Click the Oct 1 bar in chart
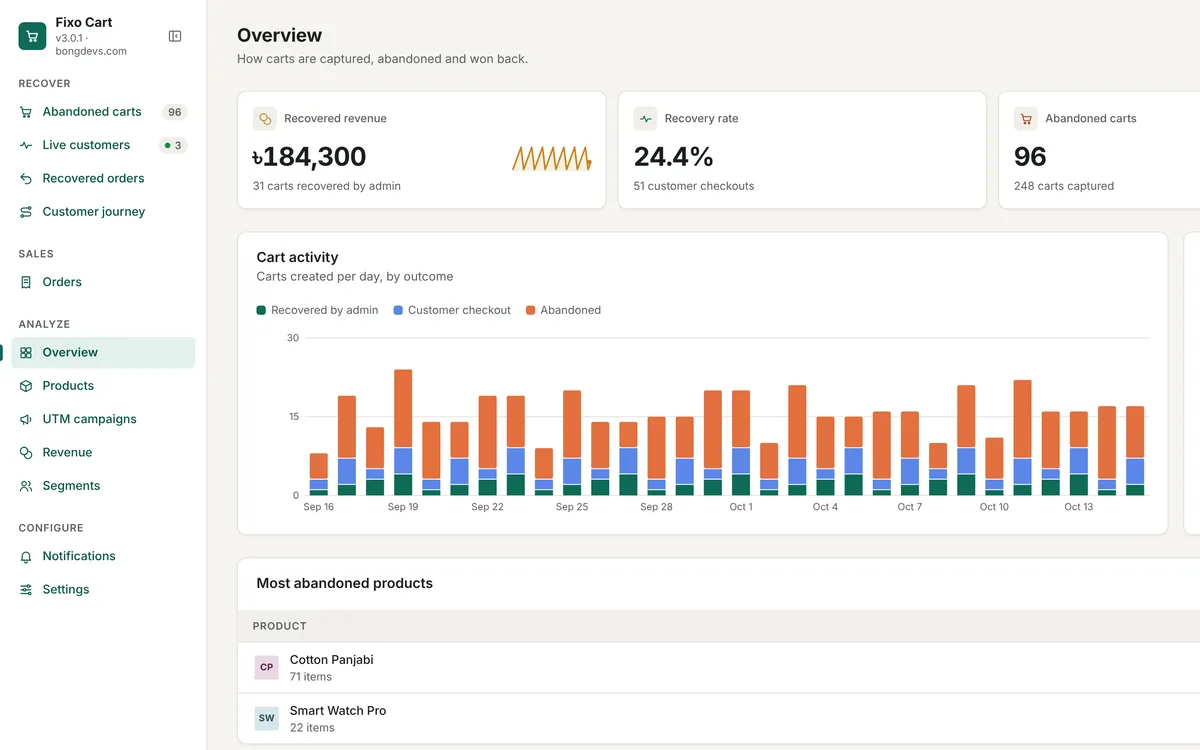 (741, 443)
